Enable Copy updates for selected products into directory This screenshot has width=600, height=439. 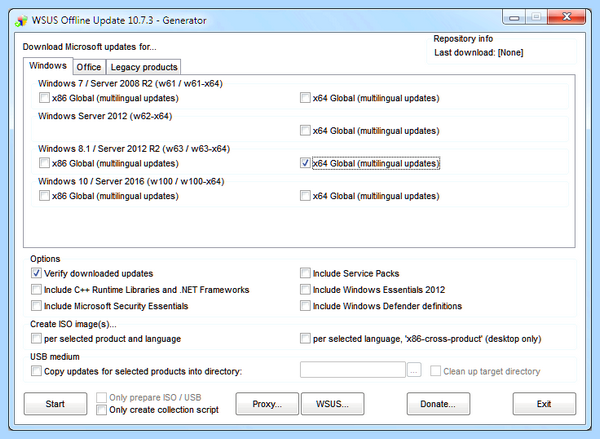tap(36, 371)
